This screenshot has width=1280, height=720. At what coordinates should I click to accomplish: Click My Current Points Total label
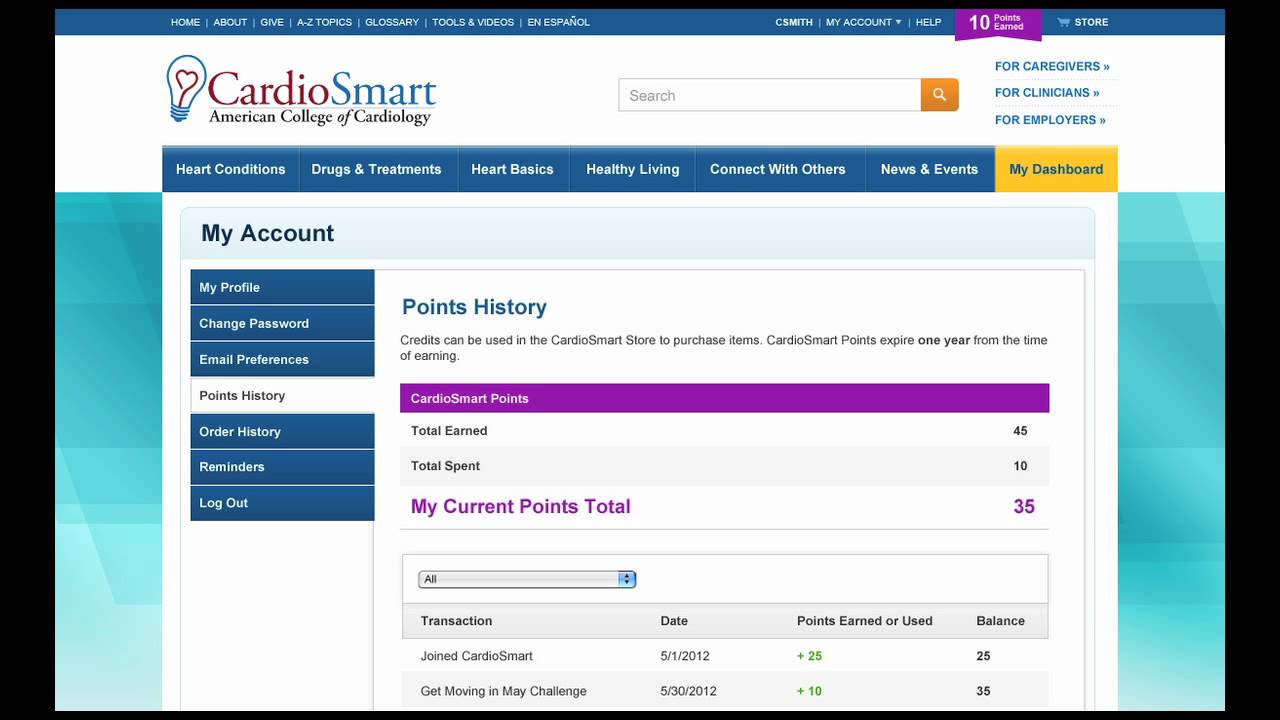(520, 506)
